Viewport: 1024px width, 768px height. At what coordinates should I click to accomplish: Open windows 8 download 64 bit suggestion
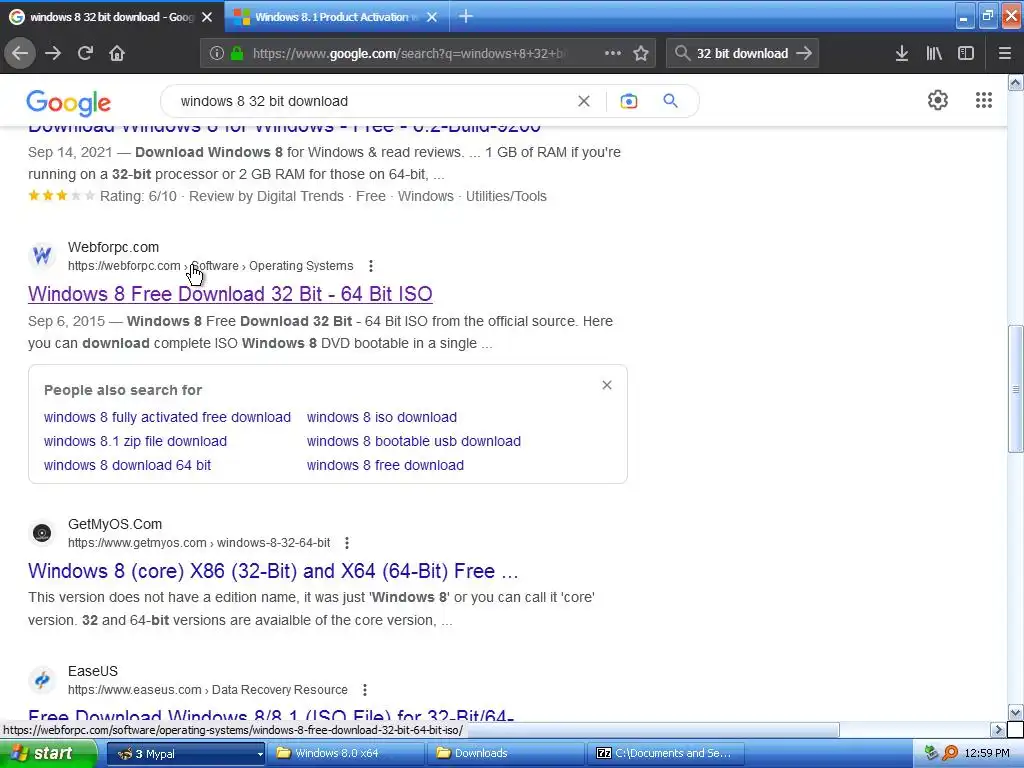[127, 465]
